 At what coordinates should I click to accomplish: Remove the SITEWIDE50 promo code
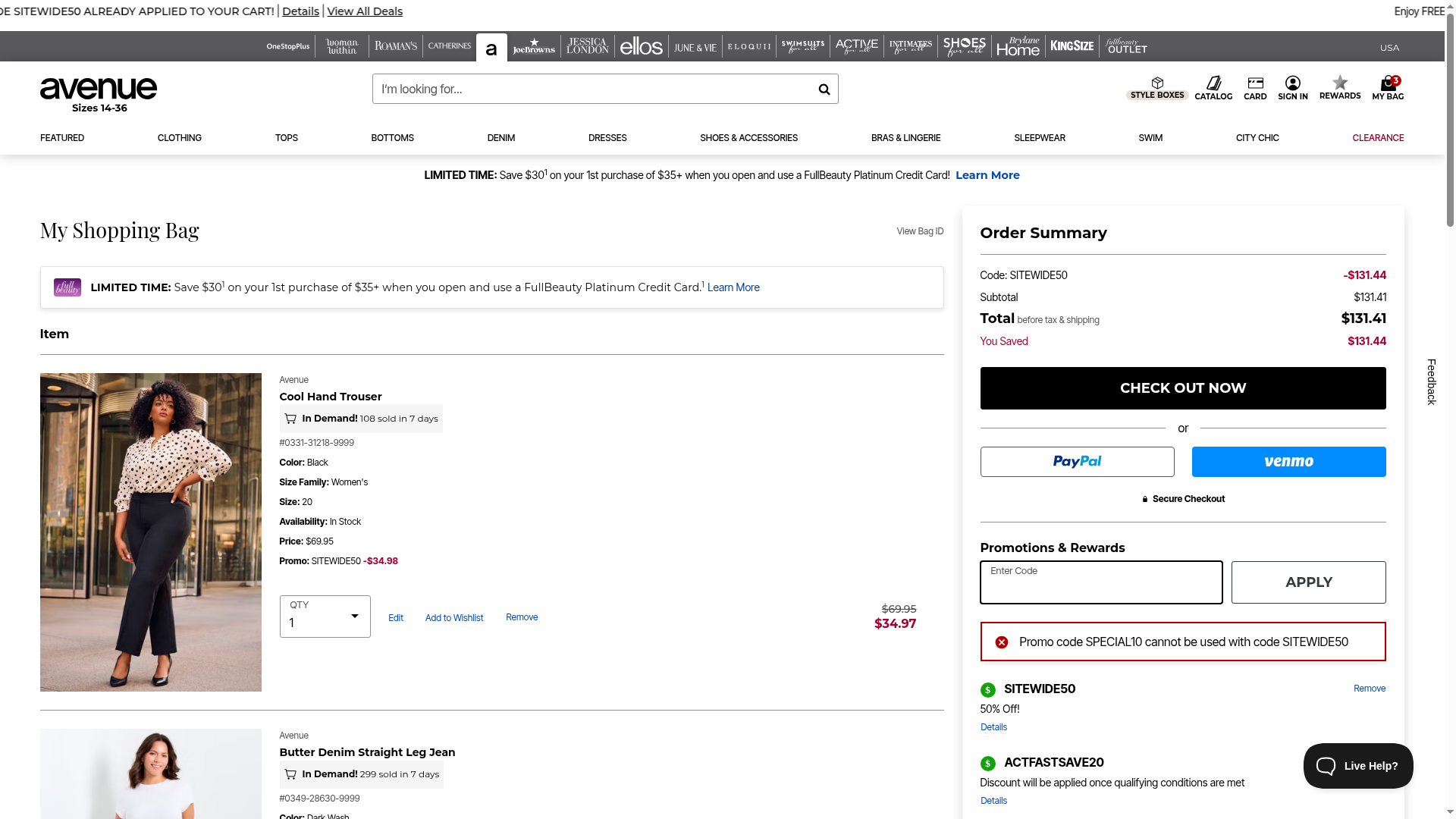pyautogui.click(x=1369, y=689)
